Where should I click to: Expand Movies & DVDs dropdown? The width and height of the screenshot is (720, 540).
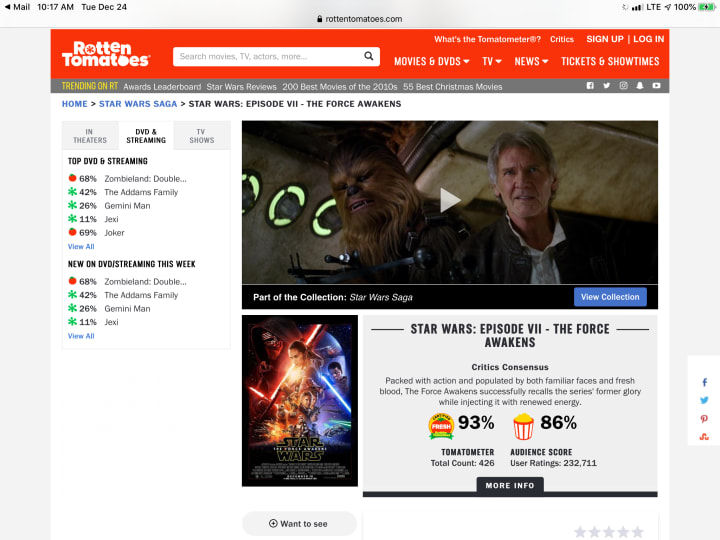pos(432,61)
